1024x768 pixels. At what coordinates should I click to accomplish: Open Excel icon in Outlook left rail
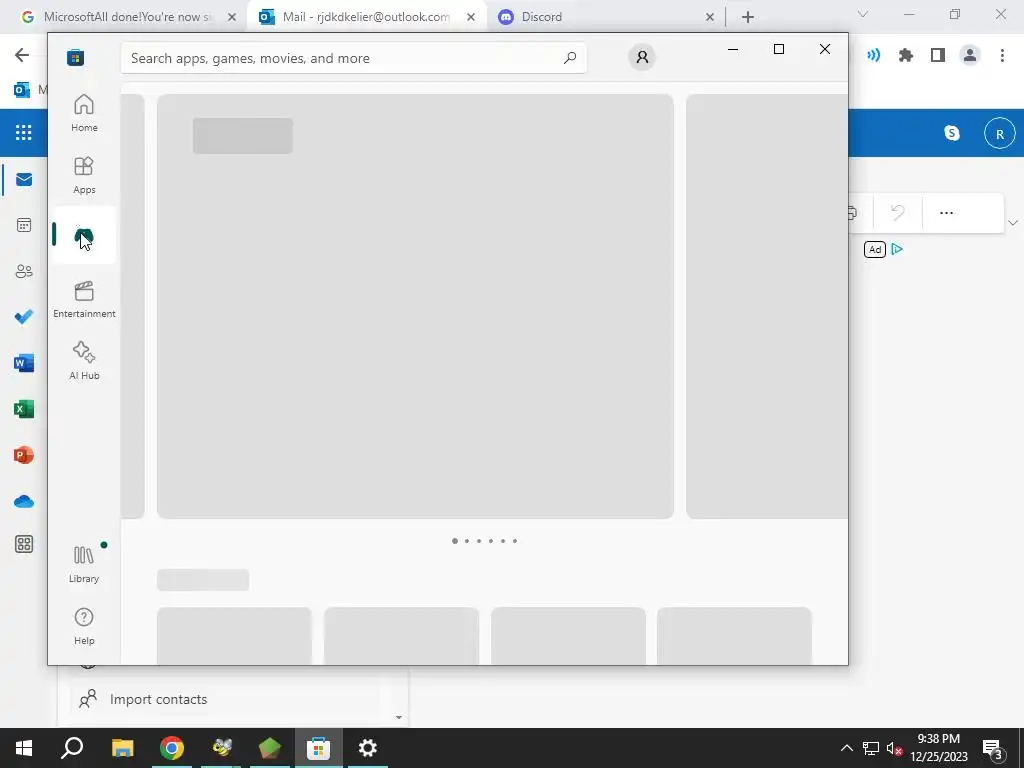tap(24, 409)
